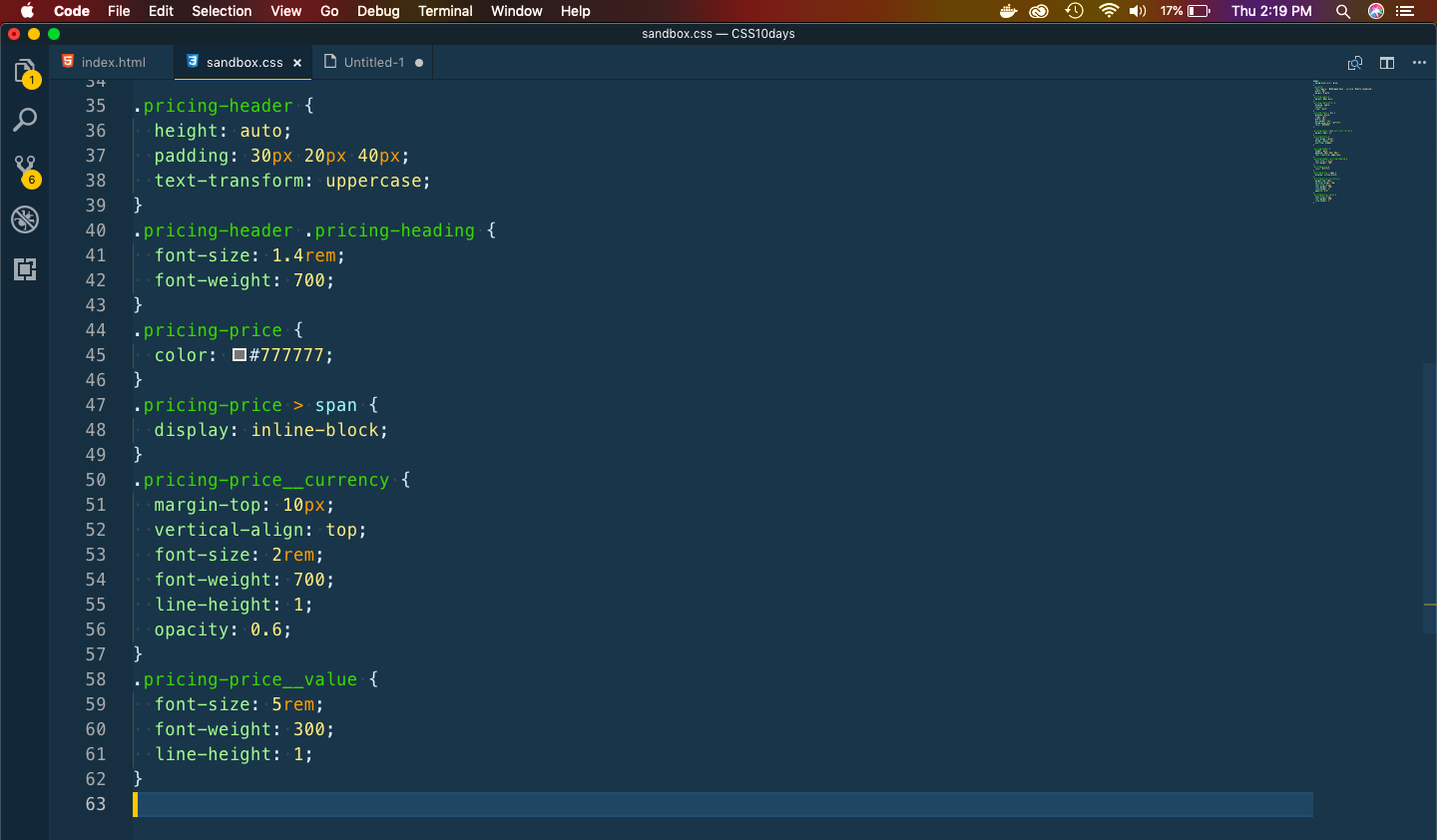
Task: Open the Window menu
Action: (x=517, y=11)
